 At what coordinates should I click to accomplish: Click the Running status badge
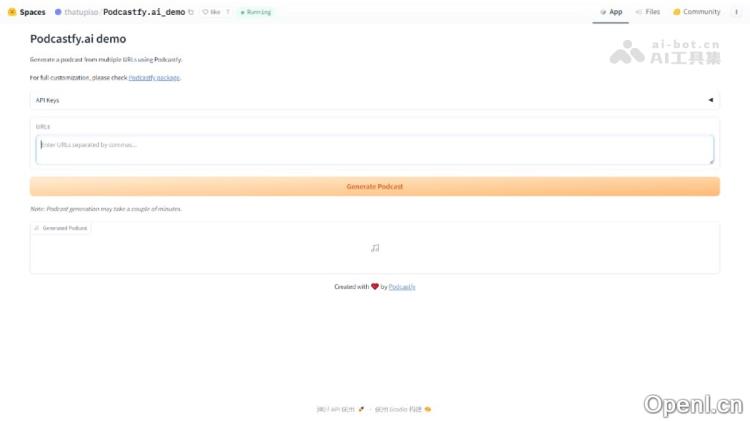coord(256,12)
